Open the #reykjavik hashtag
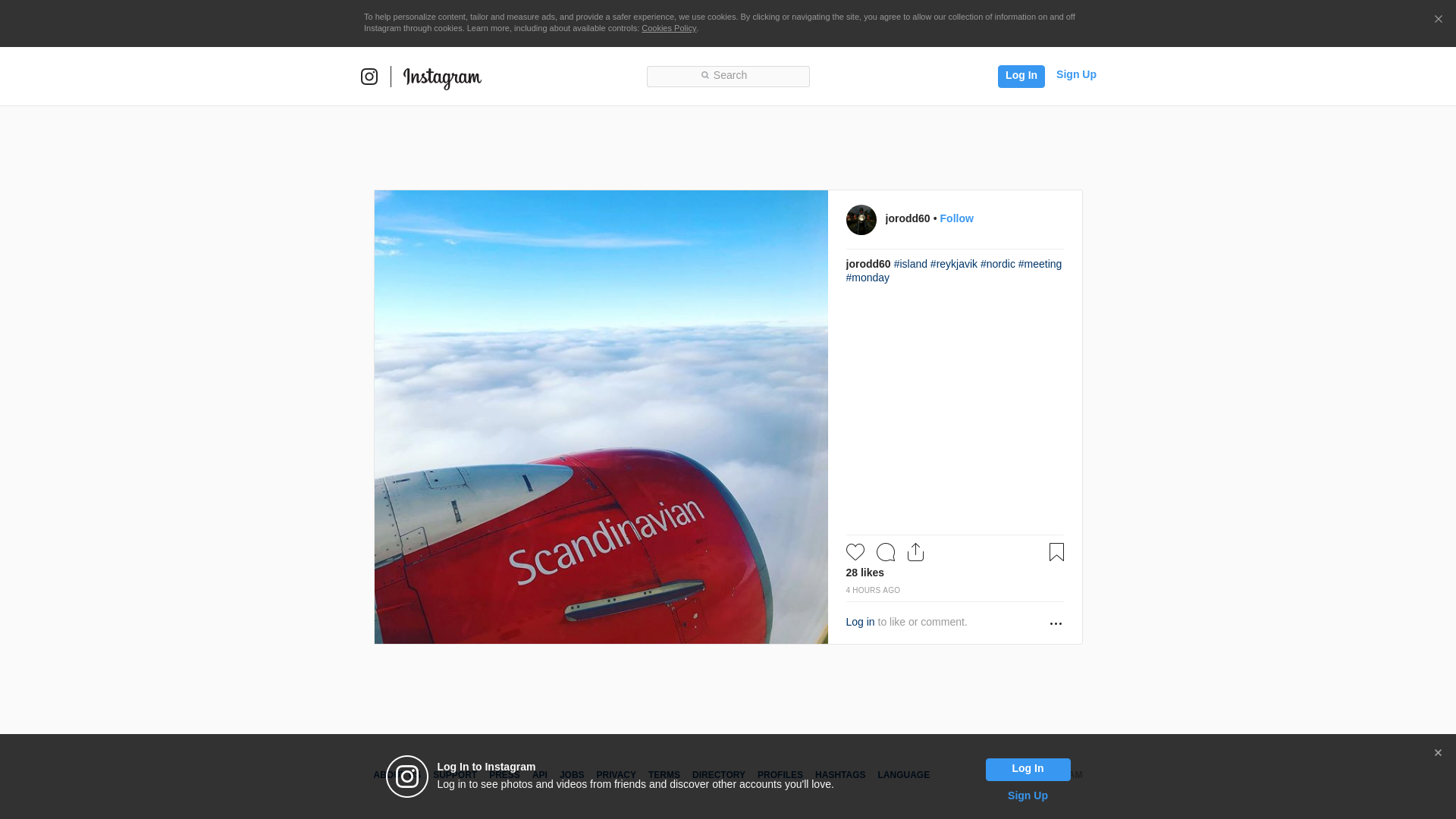 (x=953, y=264)
